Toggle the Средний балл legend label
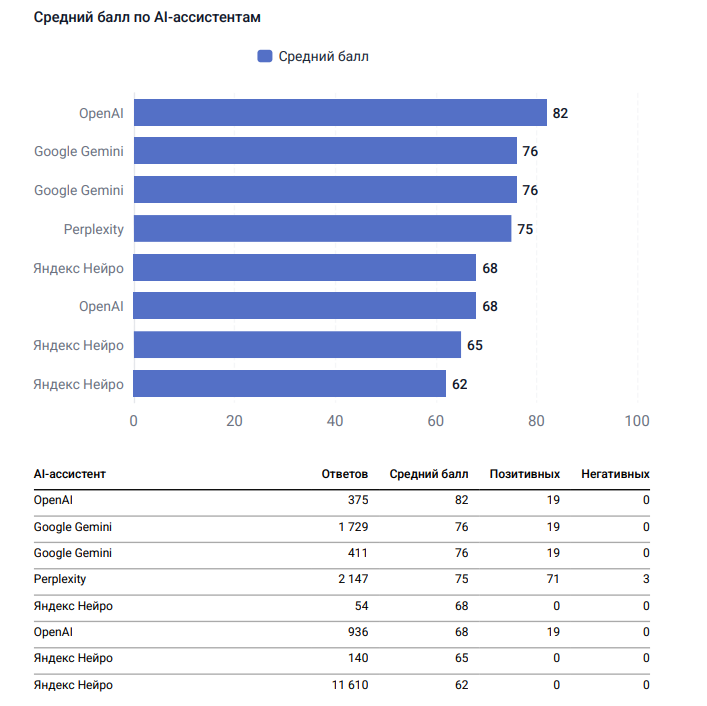This screenshot has width=707, height=706. click(323, 57)
